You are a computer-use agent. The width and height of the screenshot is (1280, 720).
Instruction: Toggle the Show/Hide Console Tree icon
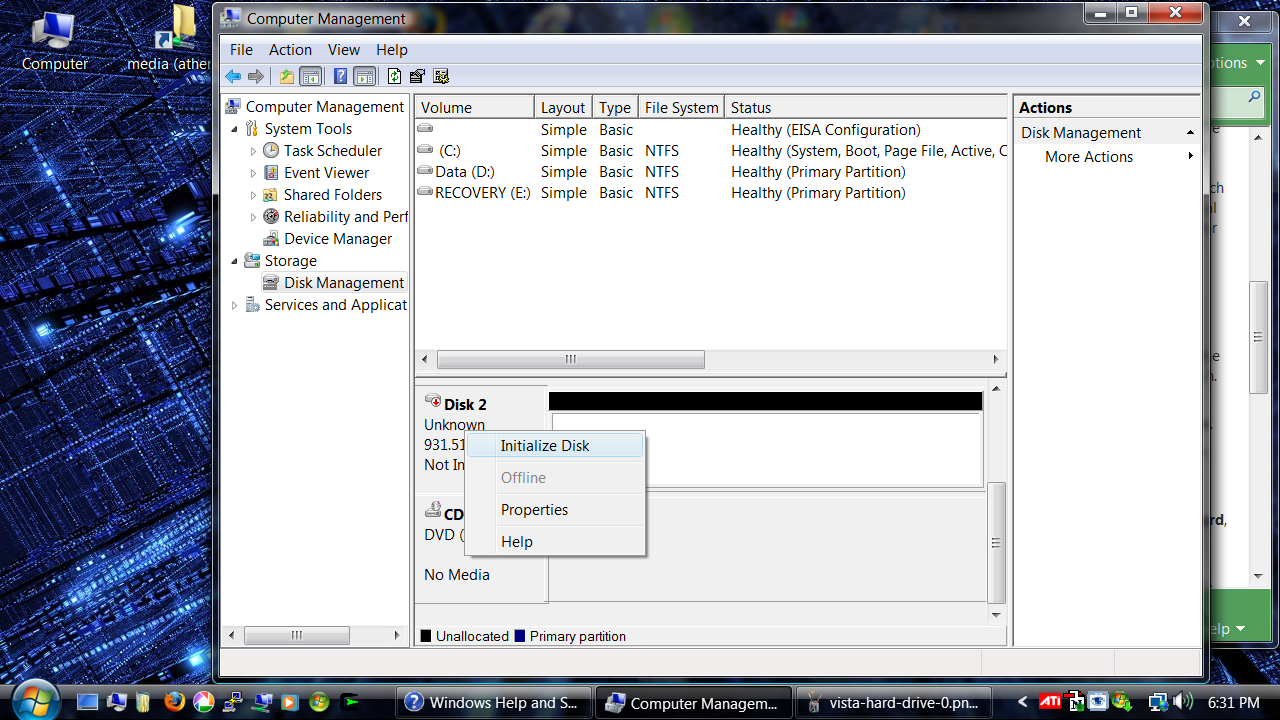(310, 76)
